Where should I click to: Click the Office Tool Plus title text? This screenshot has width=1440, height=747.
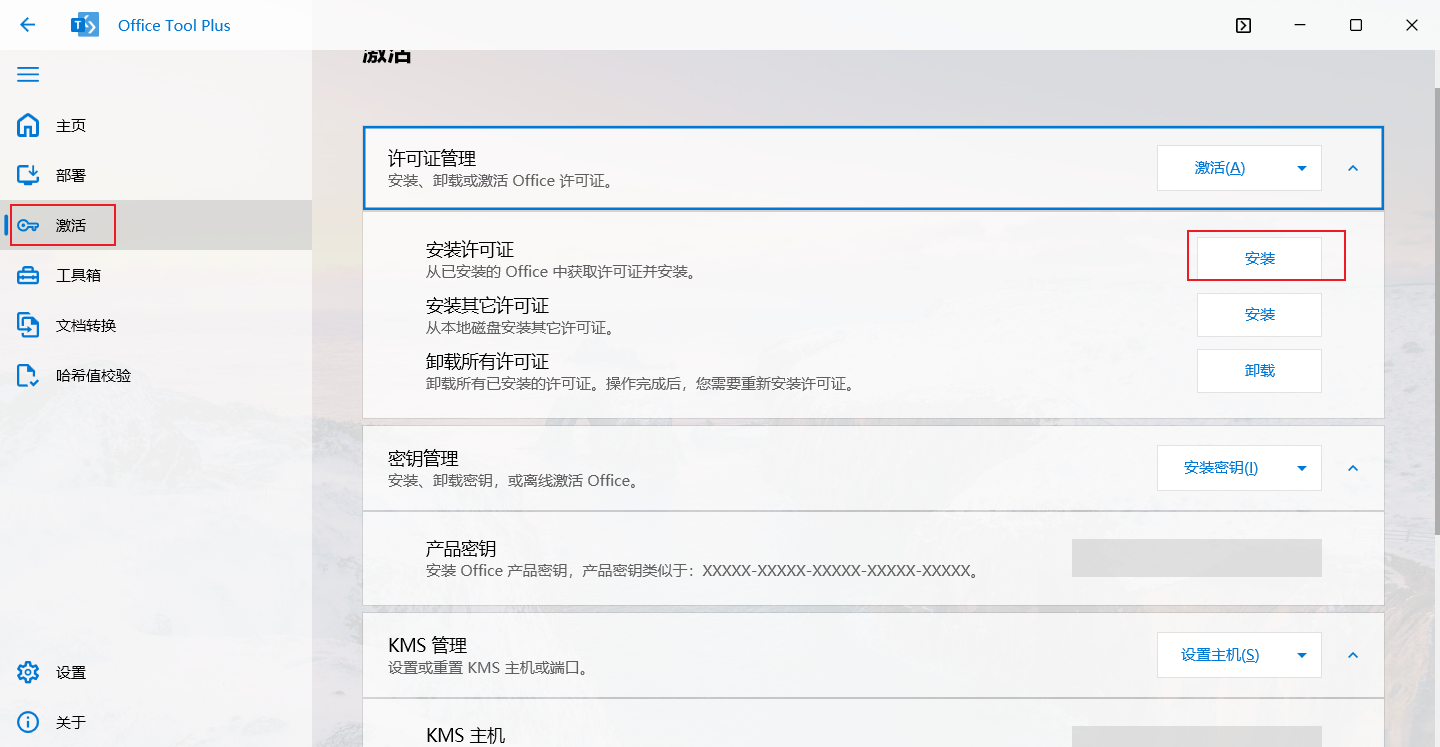coord(174,25)
